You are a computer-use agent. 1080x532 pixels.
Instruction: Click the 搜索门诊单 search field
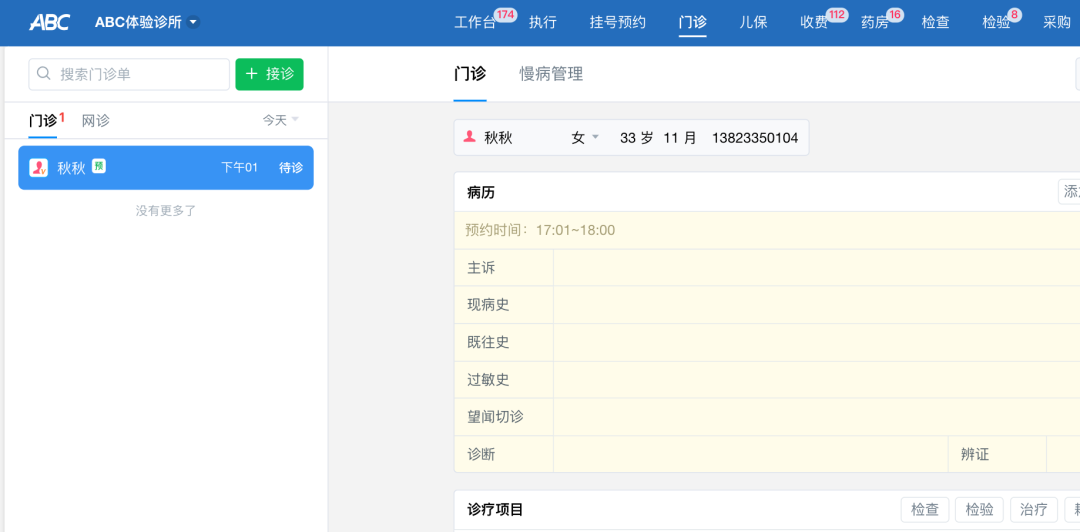129,74
